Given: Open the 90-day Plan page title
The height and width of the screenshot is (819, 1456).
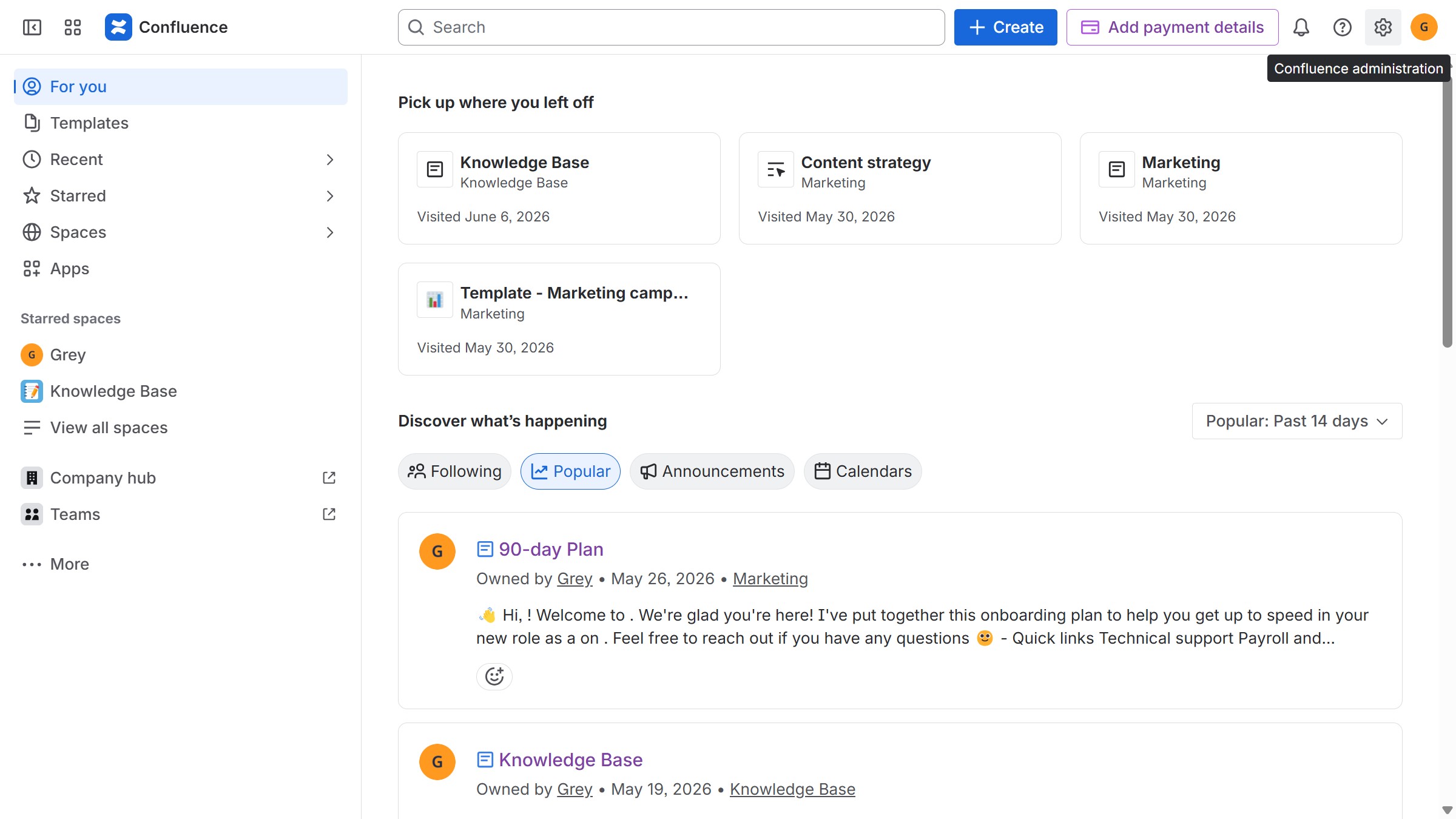Looking at the screenshot, I should pyautogui.click(x=551, y=550).
